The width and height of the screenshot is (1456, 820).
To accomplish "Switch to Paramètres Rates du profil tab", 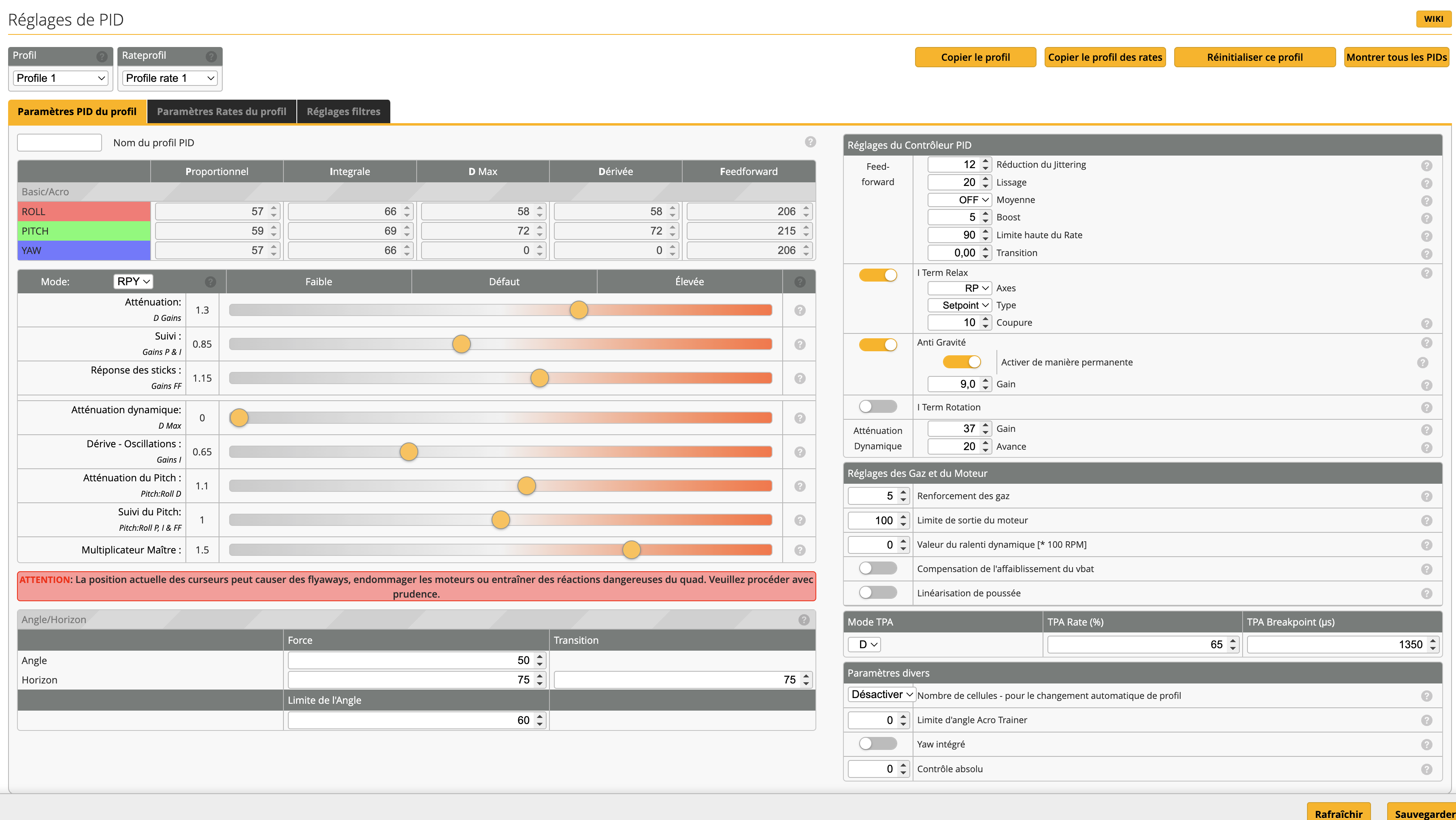I will 221,111.
